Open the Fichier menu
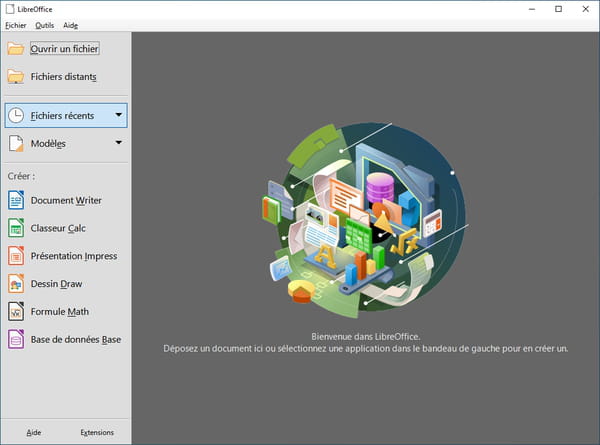 click(16, 25)
